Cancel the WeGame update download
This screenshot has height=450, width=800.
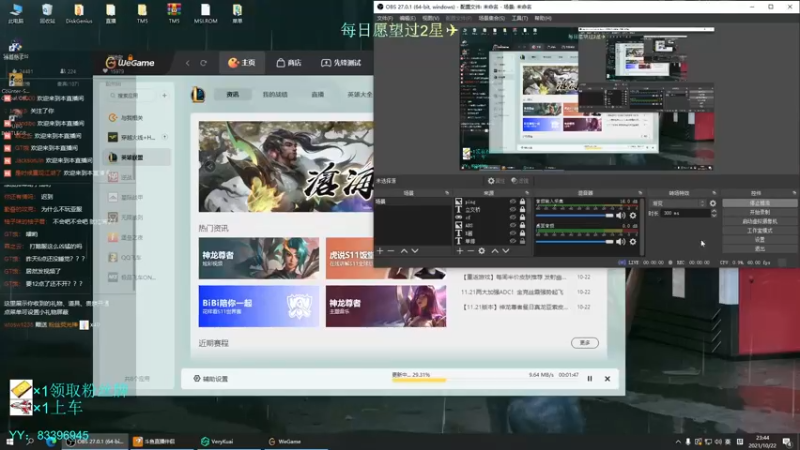click(607, 379)
